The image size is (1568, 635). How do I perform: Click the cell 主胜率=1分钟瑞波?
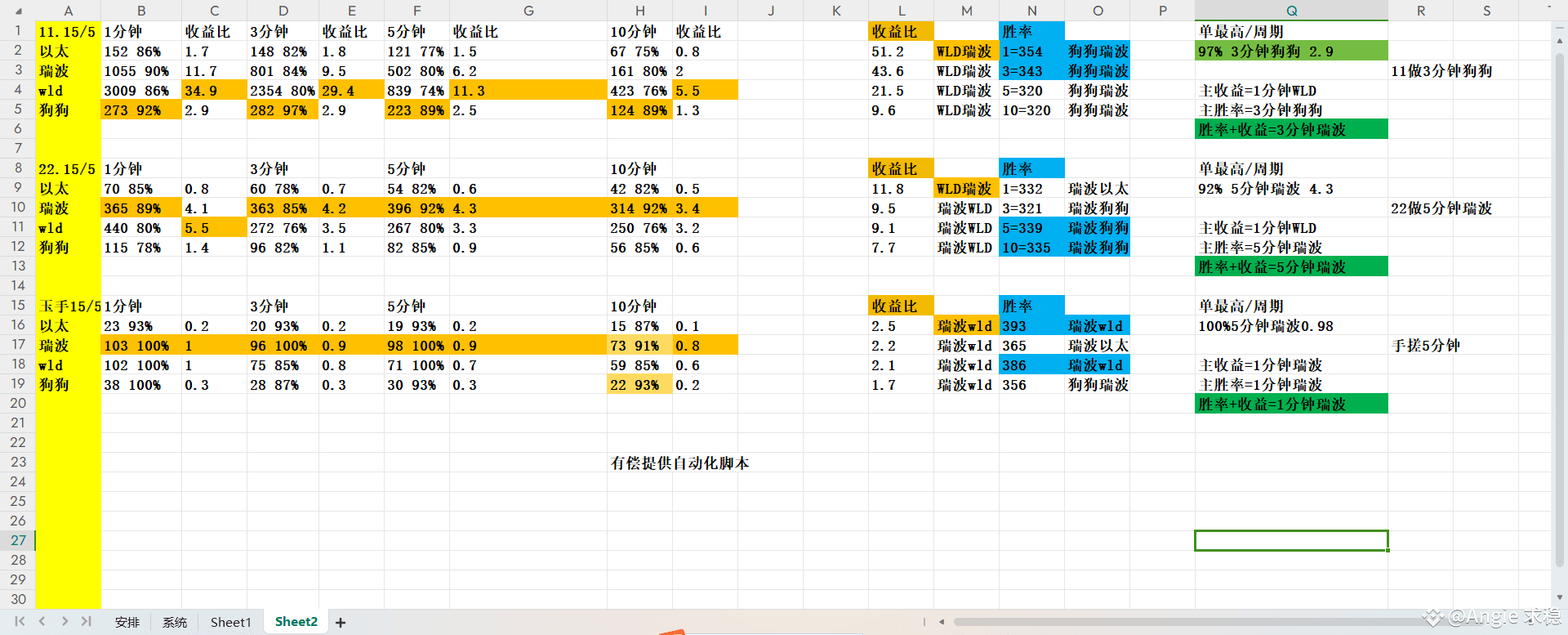point(1291,384)
